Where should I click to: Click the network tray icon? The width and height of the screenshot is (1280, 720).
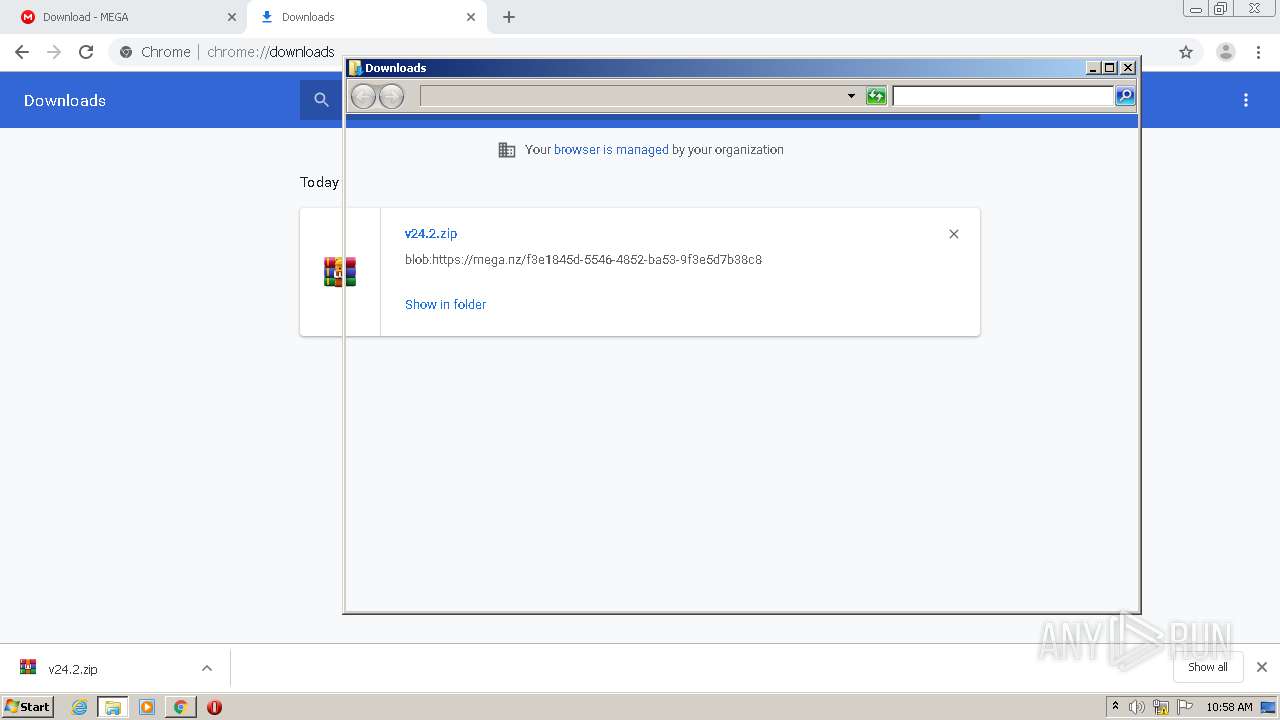point(1161,707)
